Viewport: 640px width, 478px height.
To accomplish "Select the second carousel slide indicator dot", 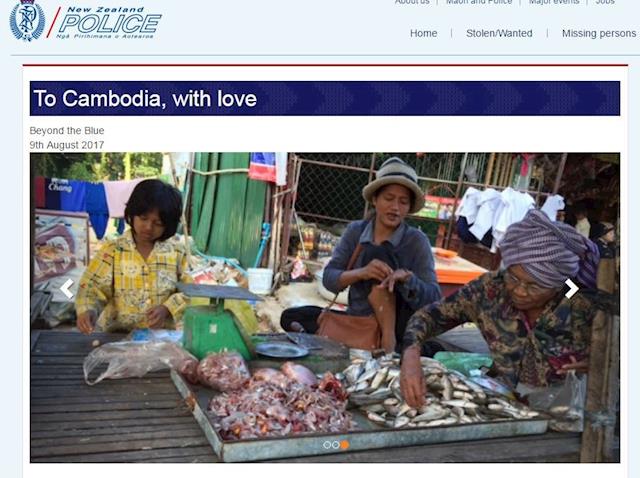I will point(336,445).
